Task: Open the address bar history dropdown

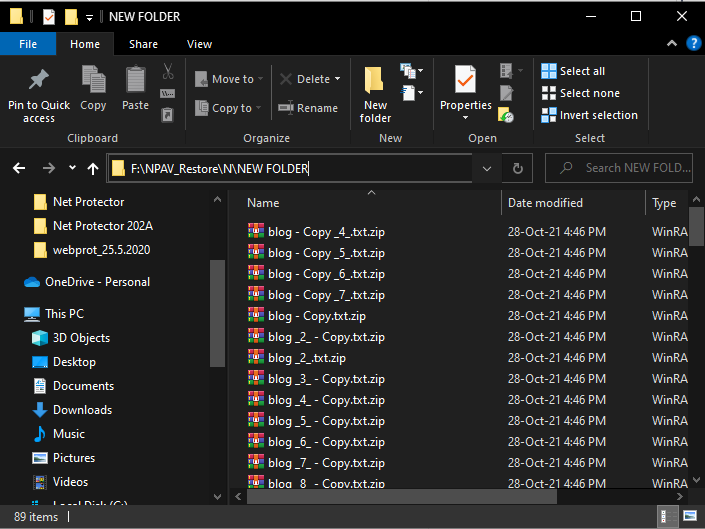Action: click(486, 169)
